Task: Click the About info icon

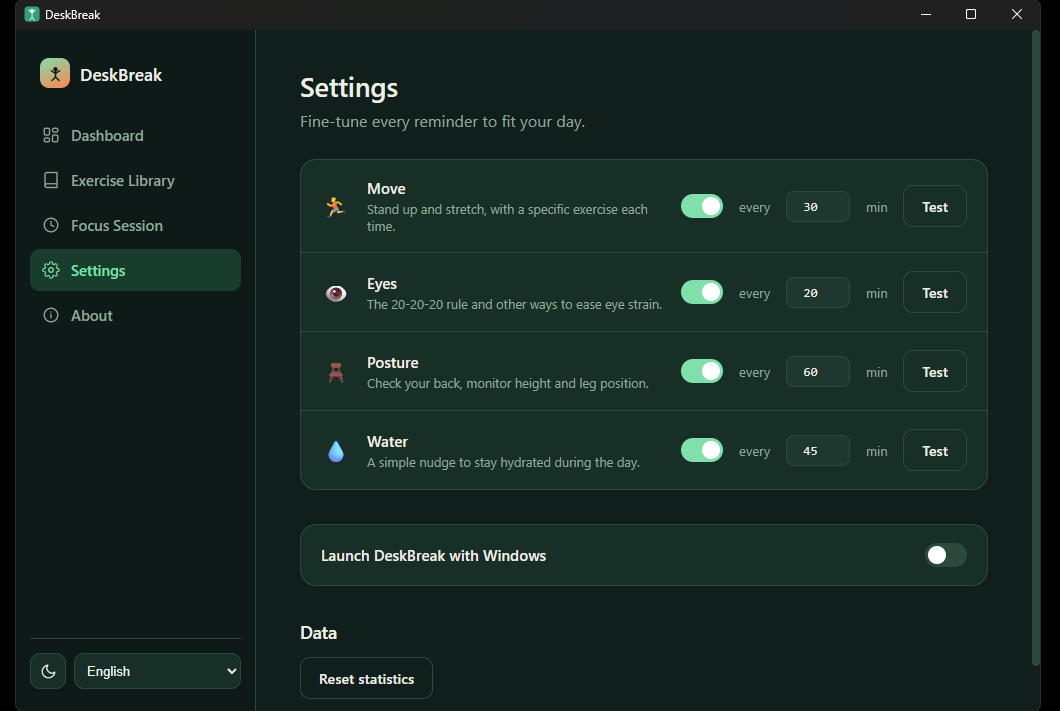Action: [x=51, y=315]
